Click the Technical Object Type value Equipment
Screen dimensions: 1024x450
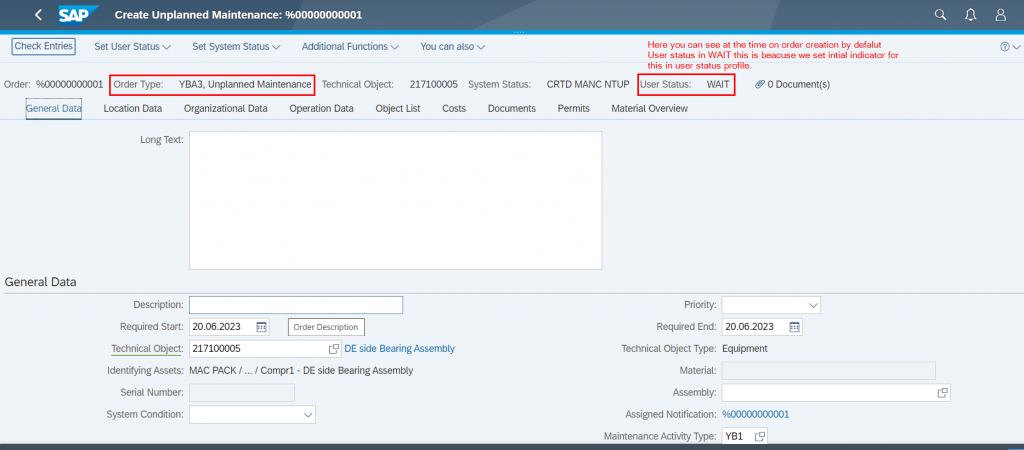coord(744,349)
